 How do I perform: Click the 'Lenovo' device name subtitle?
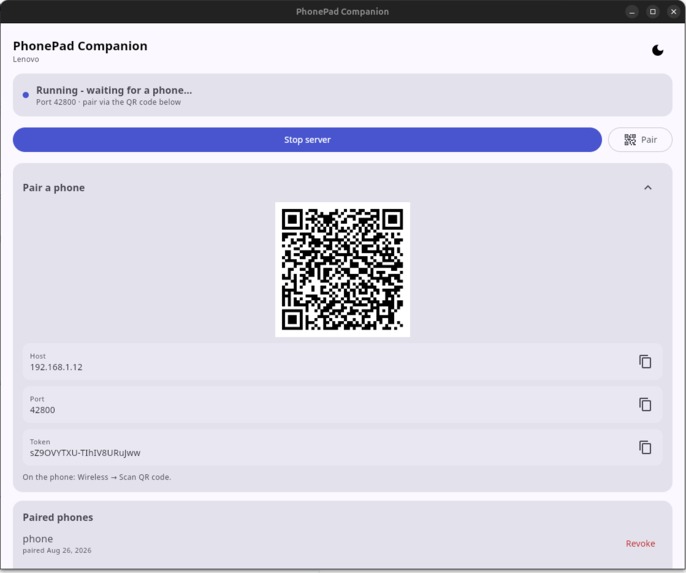26,59
